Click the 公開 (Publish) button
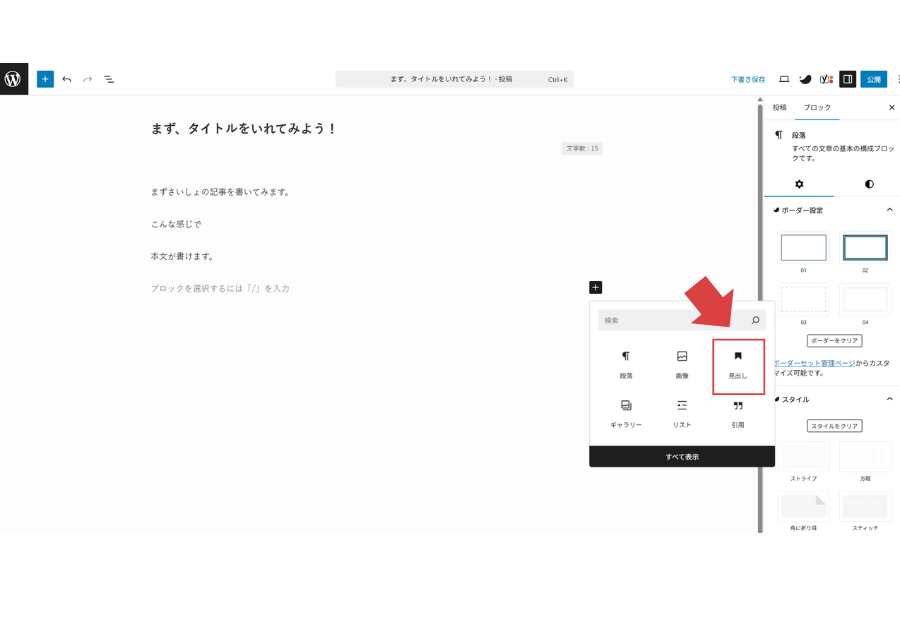The image size is (900, 630). coord(875,78)
